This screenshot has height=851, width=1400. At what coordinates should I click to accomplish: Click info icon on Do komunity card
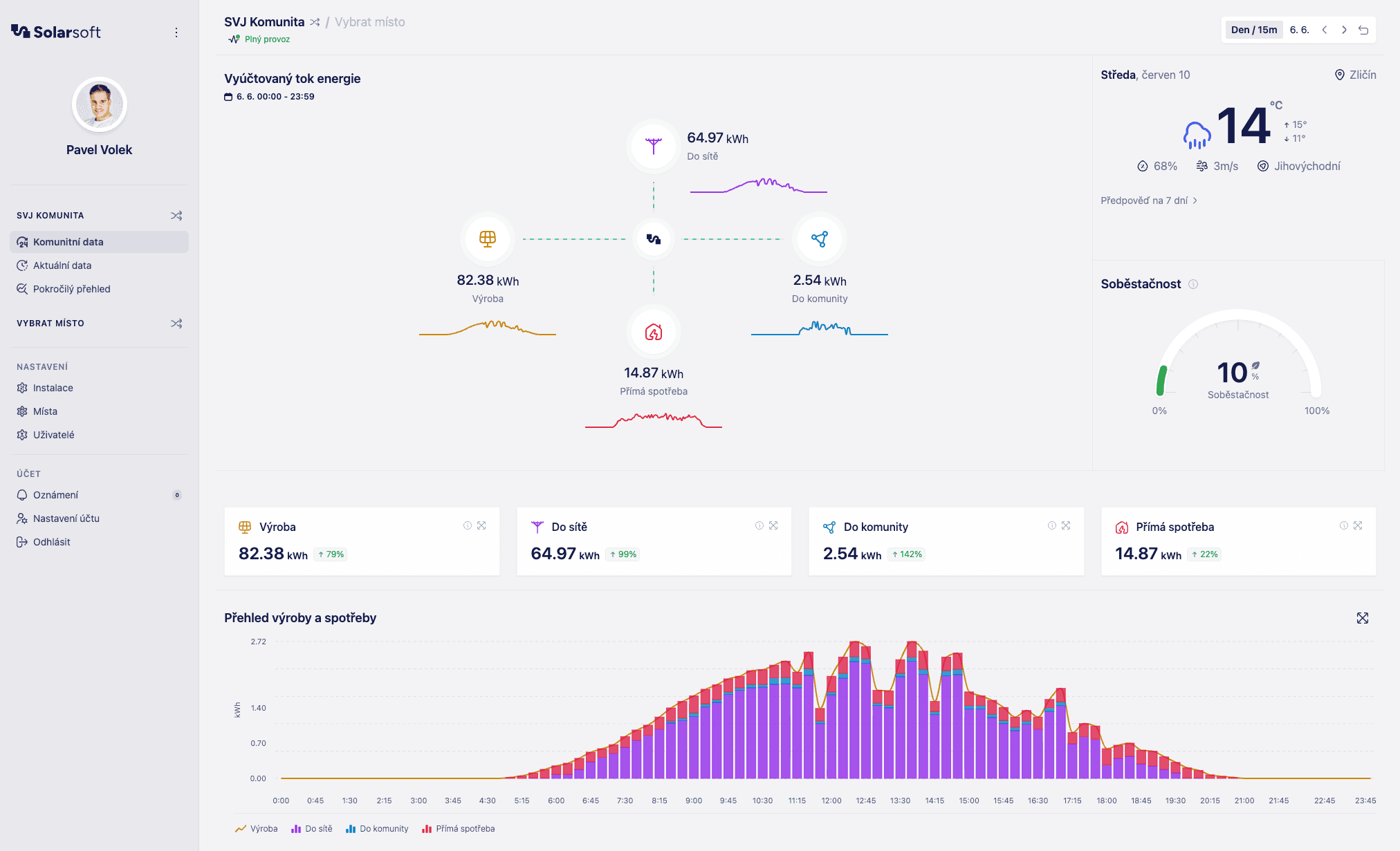click(1052, 525)
